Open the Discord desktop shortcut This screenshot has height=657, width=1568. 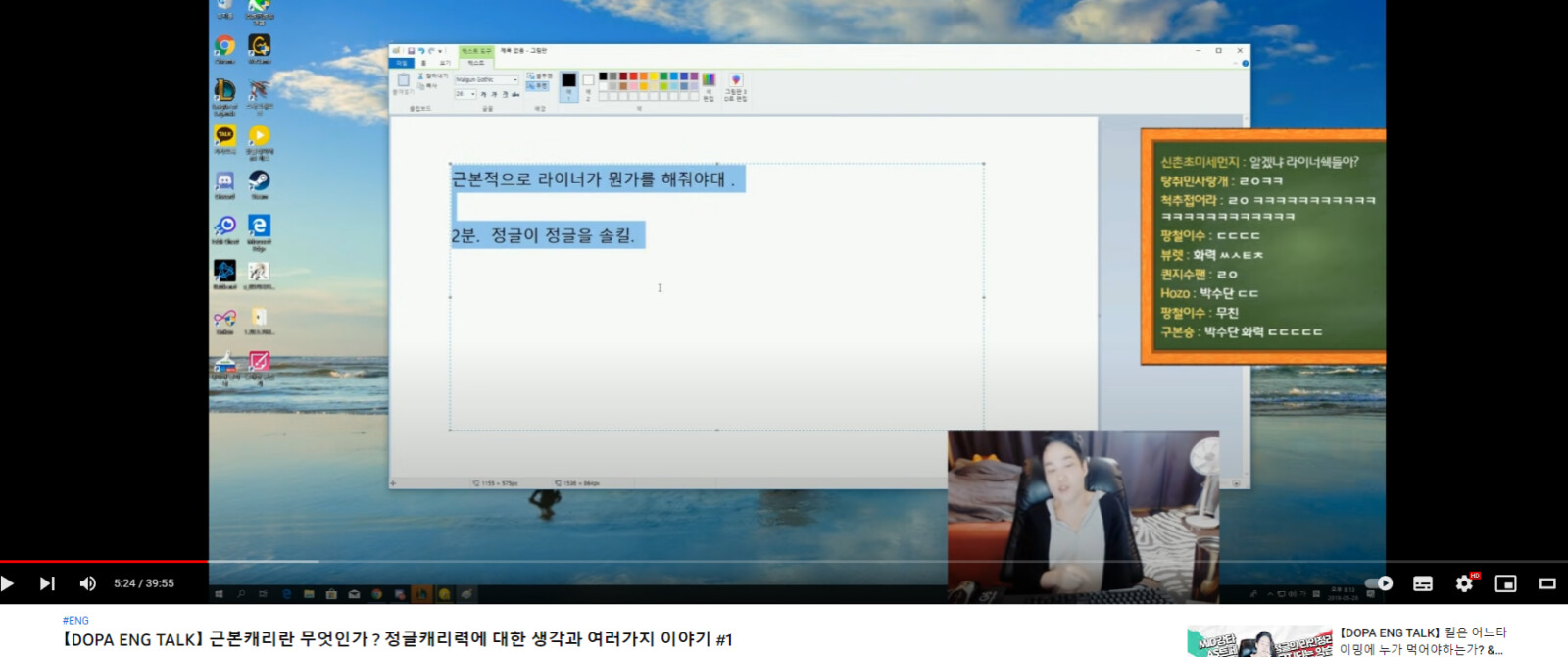tap(224, 183)
